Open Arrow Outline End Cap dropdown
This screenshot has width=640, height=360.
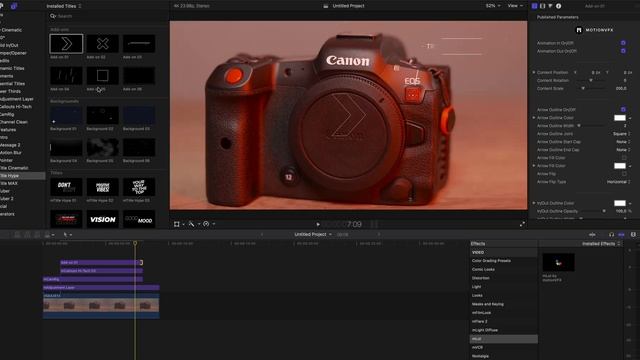(x=623, y=150)
